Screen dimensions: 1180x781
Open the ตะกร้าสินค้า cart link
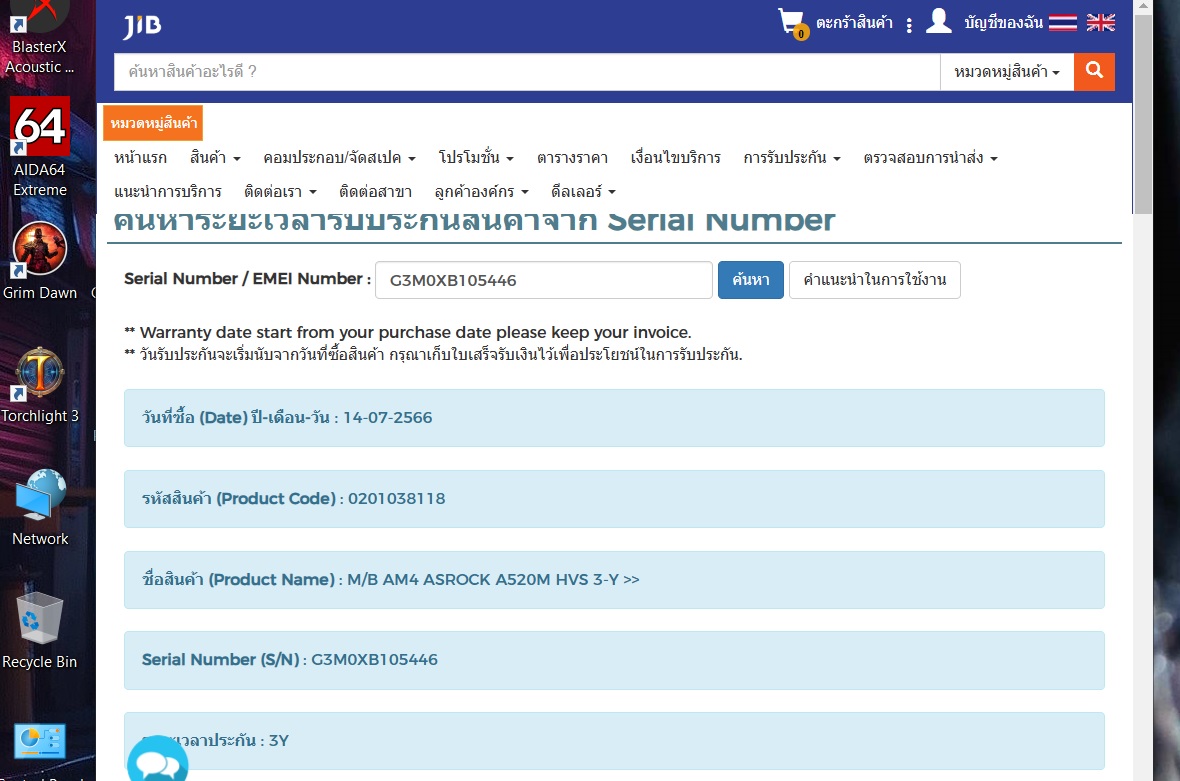[854, 23]
